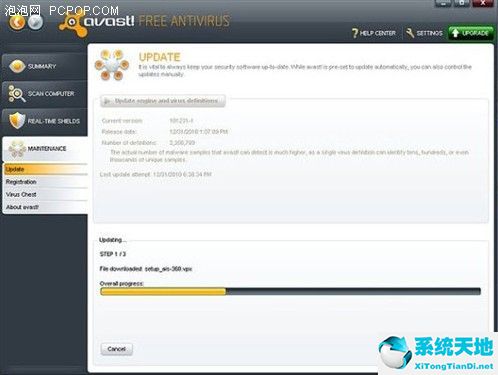
Task: Click the Current version value
Action: tap(181, 121)
